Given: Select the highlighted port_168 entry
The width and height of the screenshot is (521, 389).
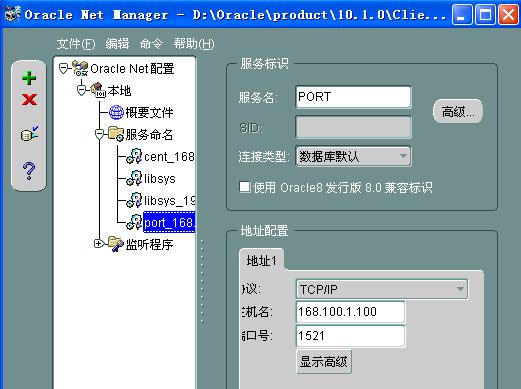Looking at the screenshot, I should (169, 222).
